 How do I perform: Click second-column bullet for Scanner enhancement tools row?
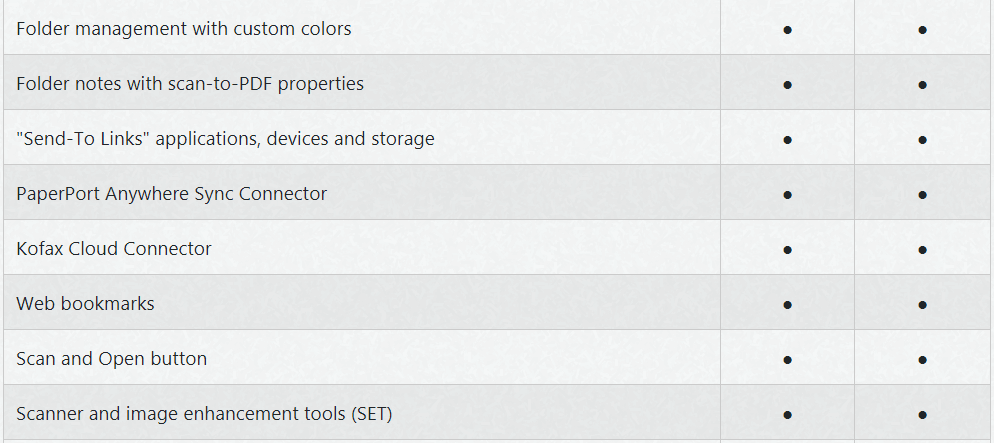point(922,415)
